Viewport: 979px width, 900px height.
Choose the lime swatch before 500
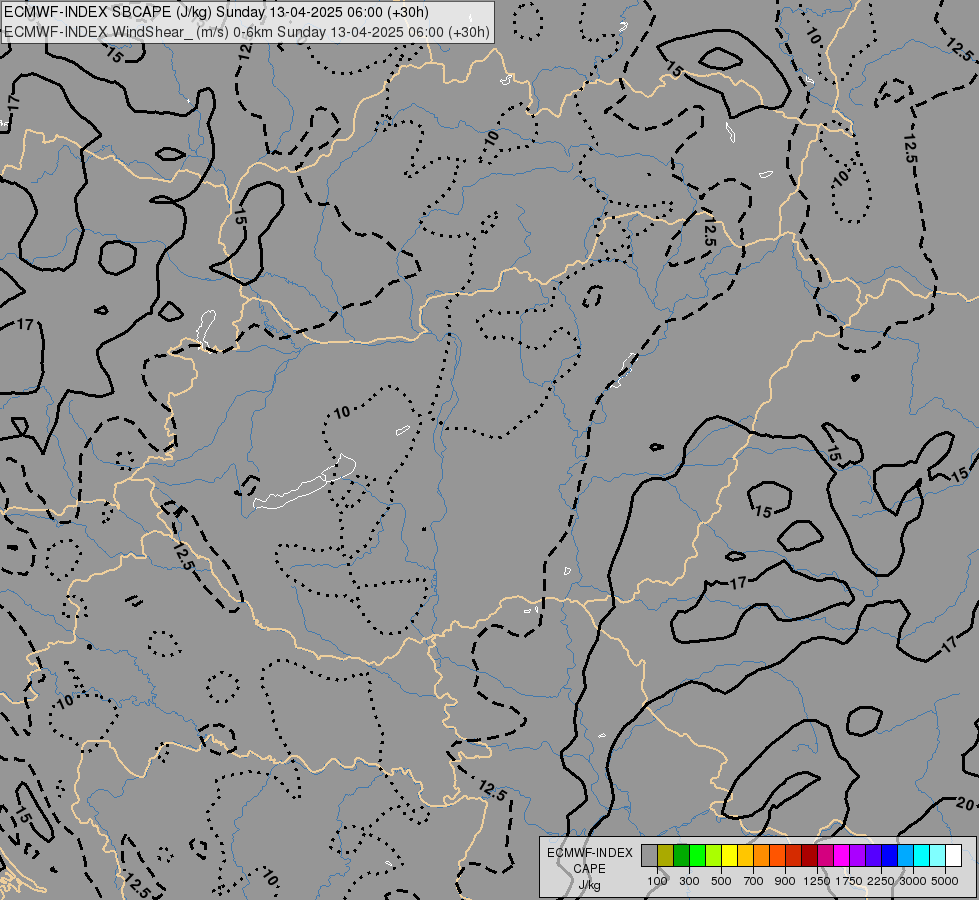(713, 855)
